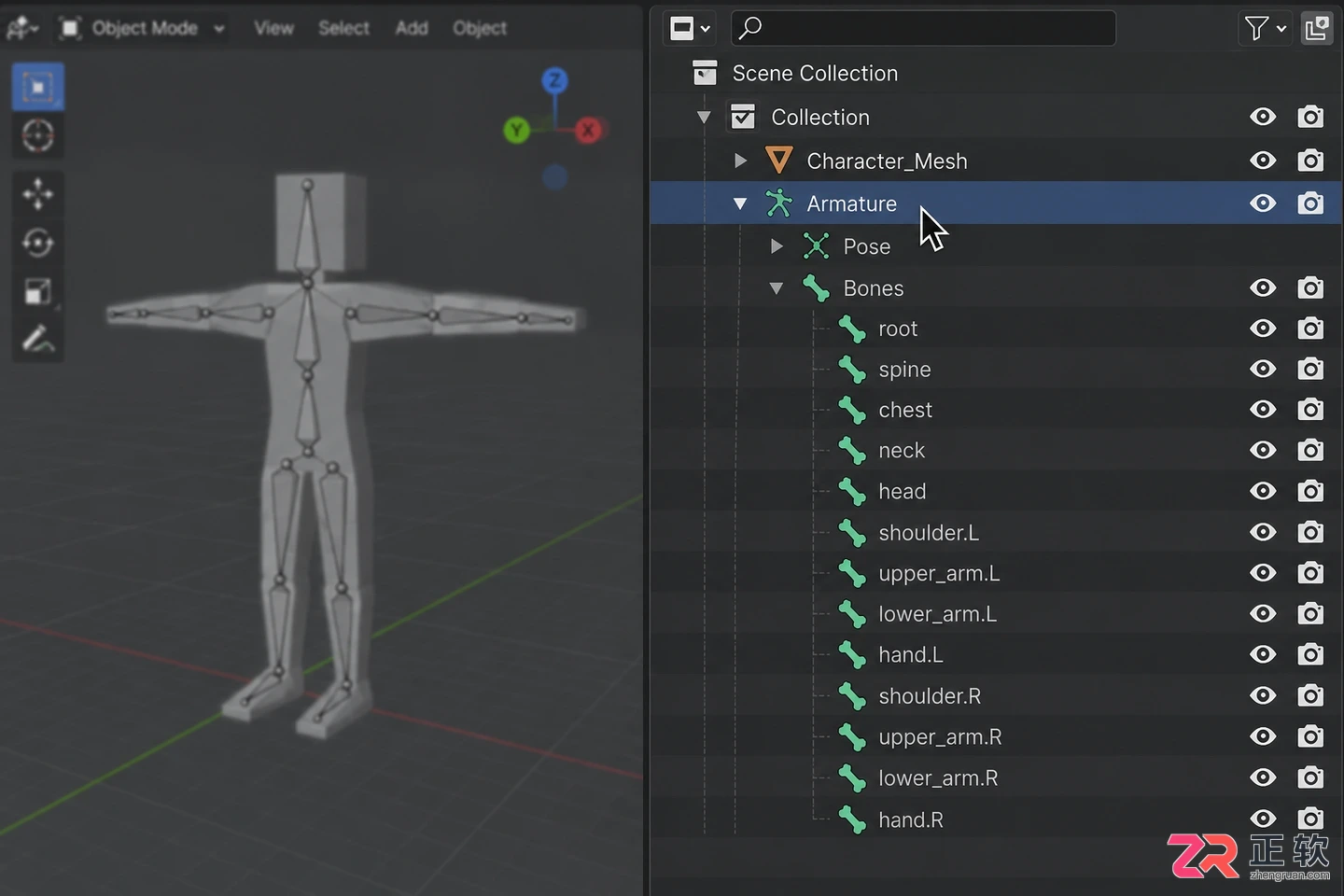The image size is (1344, 896).
Task: Click the outliner New Collection icon
Action: click(1317, 29)
